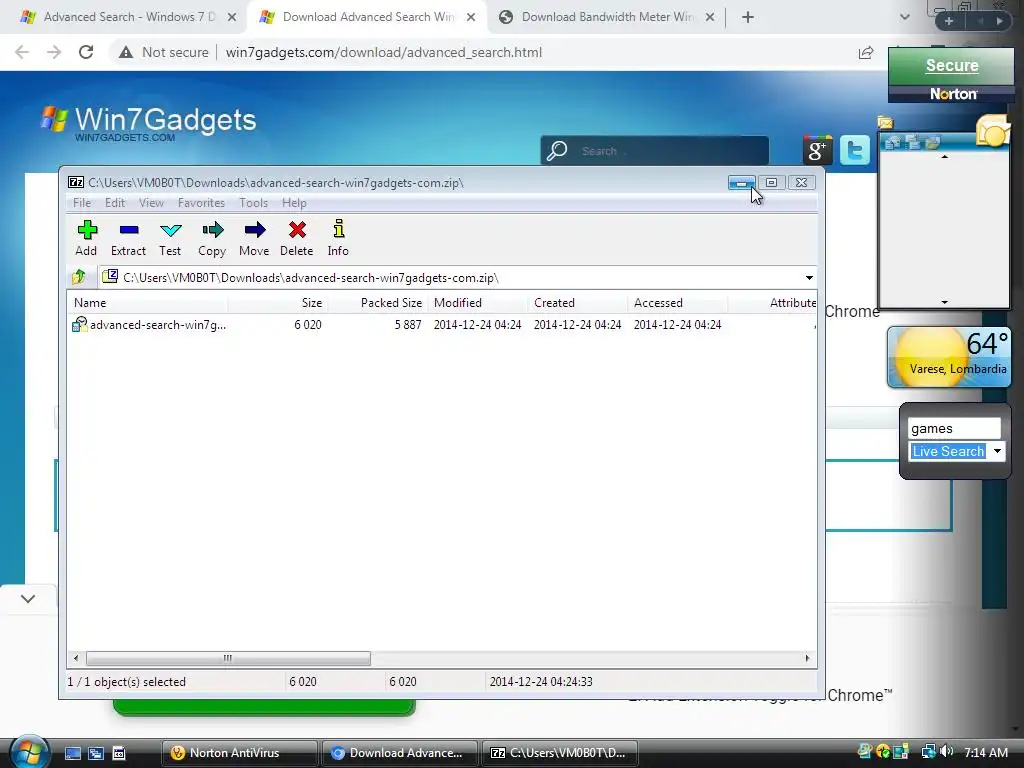Click the scrollbar left arrow in 7-Zip
The height and width of the screenshot is (768, 1024).
tap(76, 658)
